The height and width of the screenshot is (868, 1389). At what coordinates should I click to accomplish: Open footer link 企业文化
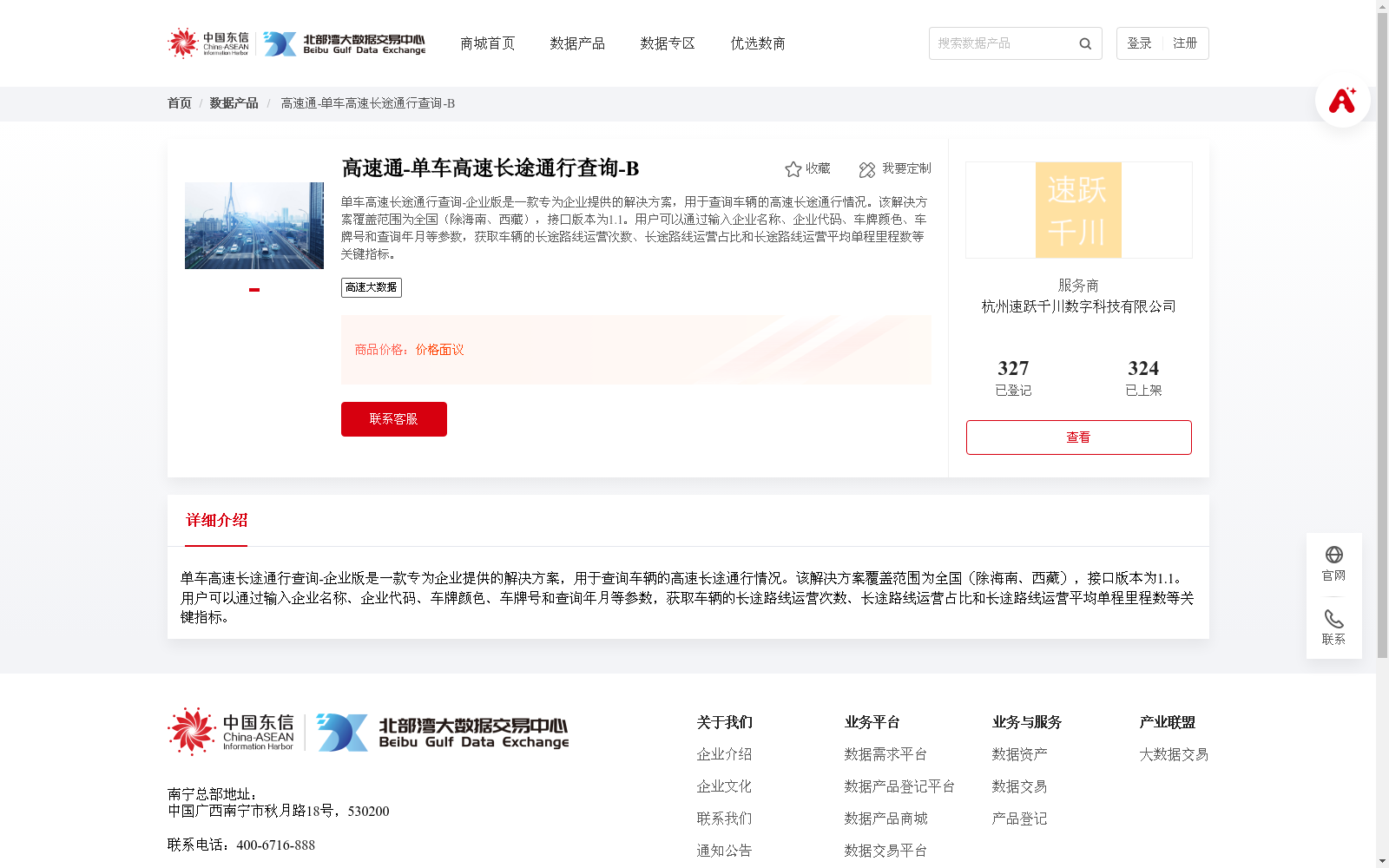[724, 786]
